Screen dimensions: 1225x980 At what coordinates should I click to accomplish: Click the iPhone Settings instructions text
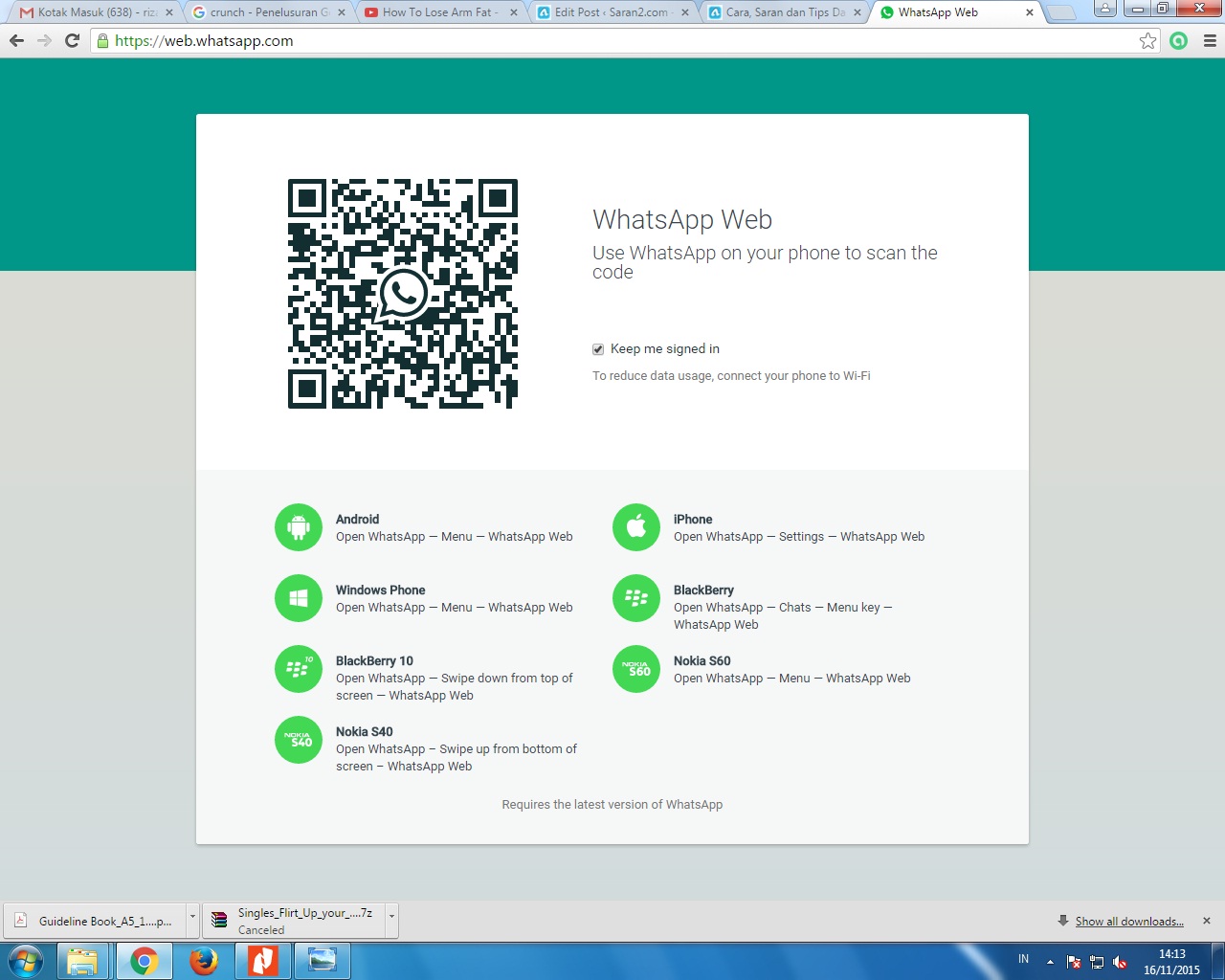pos(799,537)
